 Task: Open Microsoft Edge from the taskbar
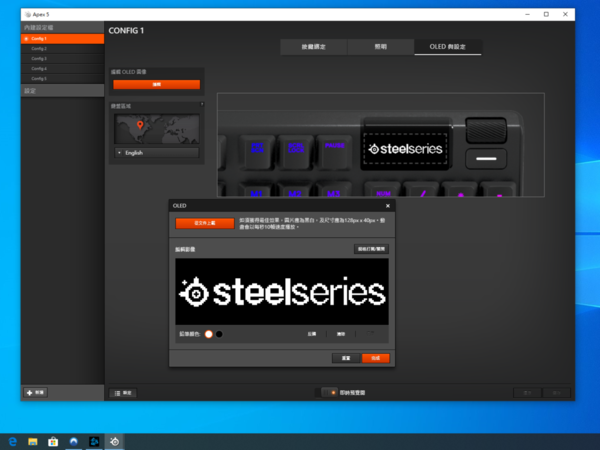coord(13,440)
